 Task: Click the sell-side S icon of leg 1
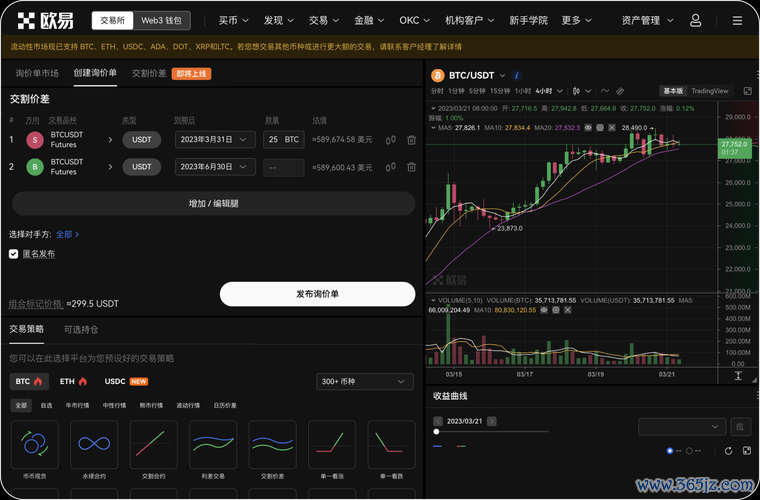[35, 140]
